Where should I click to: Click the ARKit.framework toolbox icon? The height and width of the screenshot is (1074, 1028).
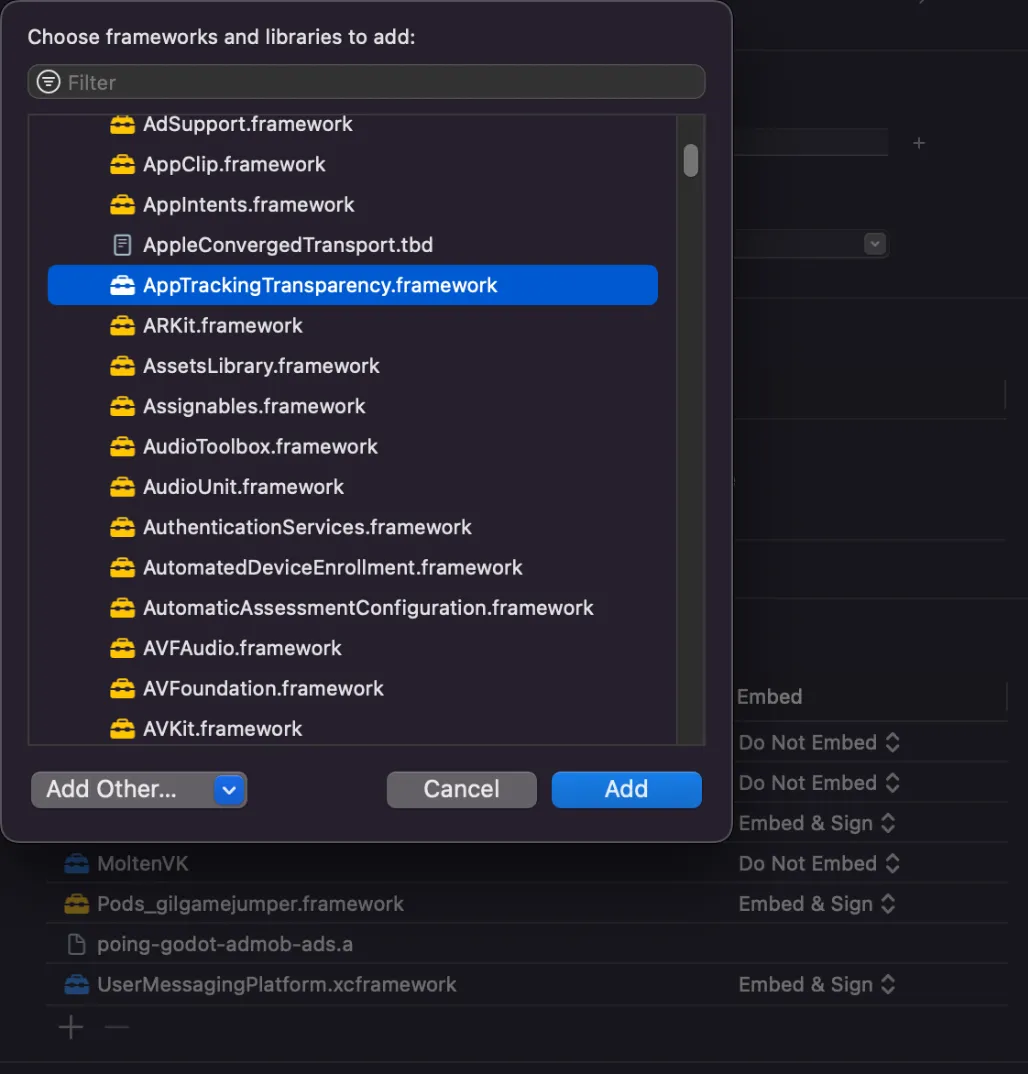[x=122, y=326]
